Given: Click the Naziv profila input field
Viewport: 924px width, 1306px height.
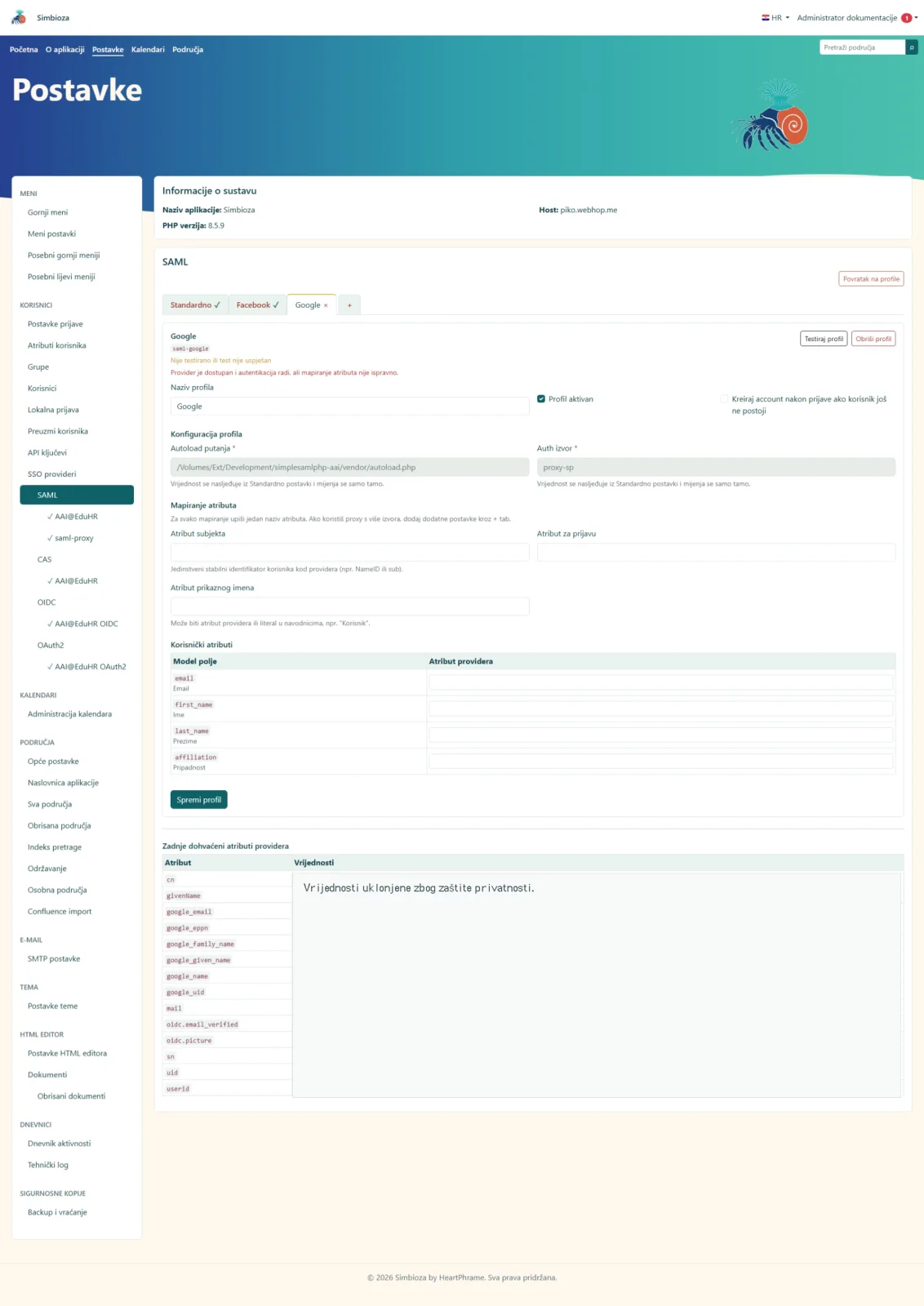Looking at the screenshot, I should pos(349,406).
